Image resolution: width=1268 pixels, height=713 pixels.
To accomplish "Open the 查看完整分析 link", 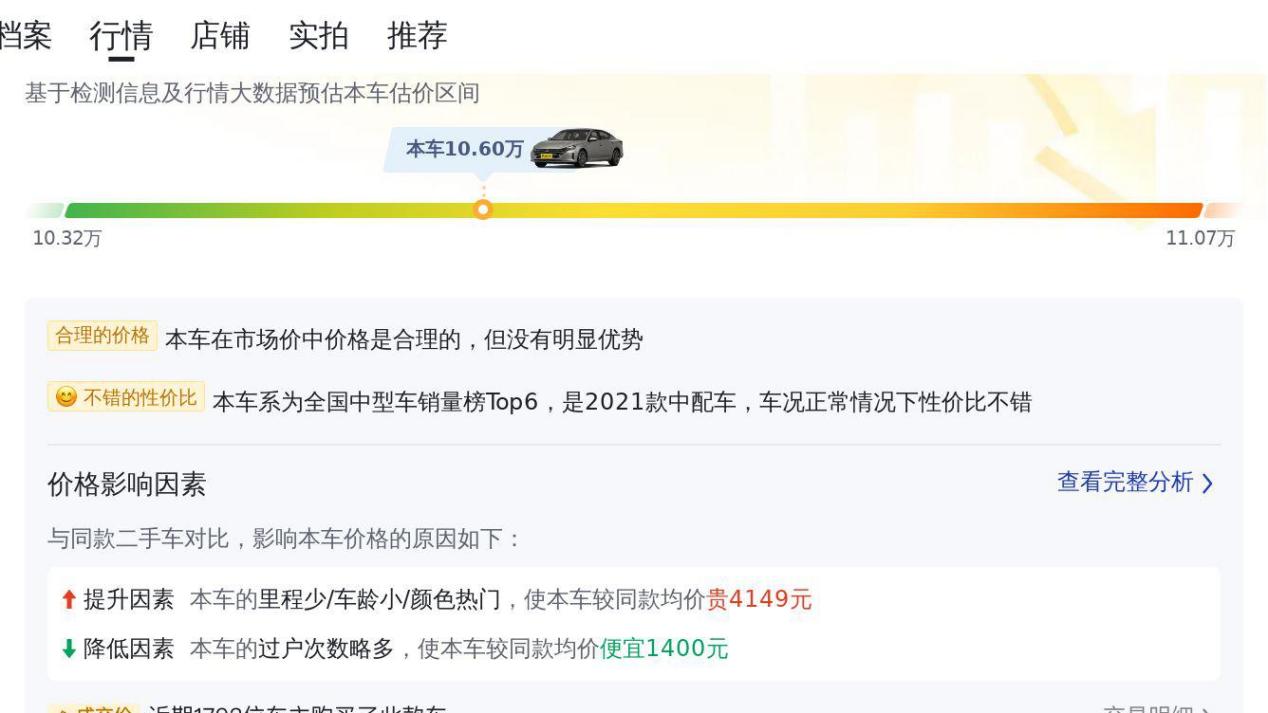I will point(1125,483).
